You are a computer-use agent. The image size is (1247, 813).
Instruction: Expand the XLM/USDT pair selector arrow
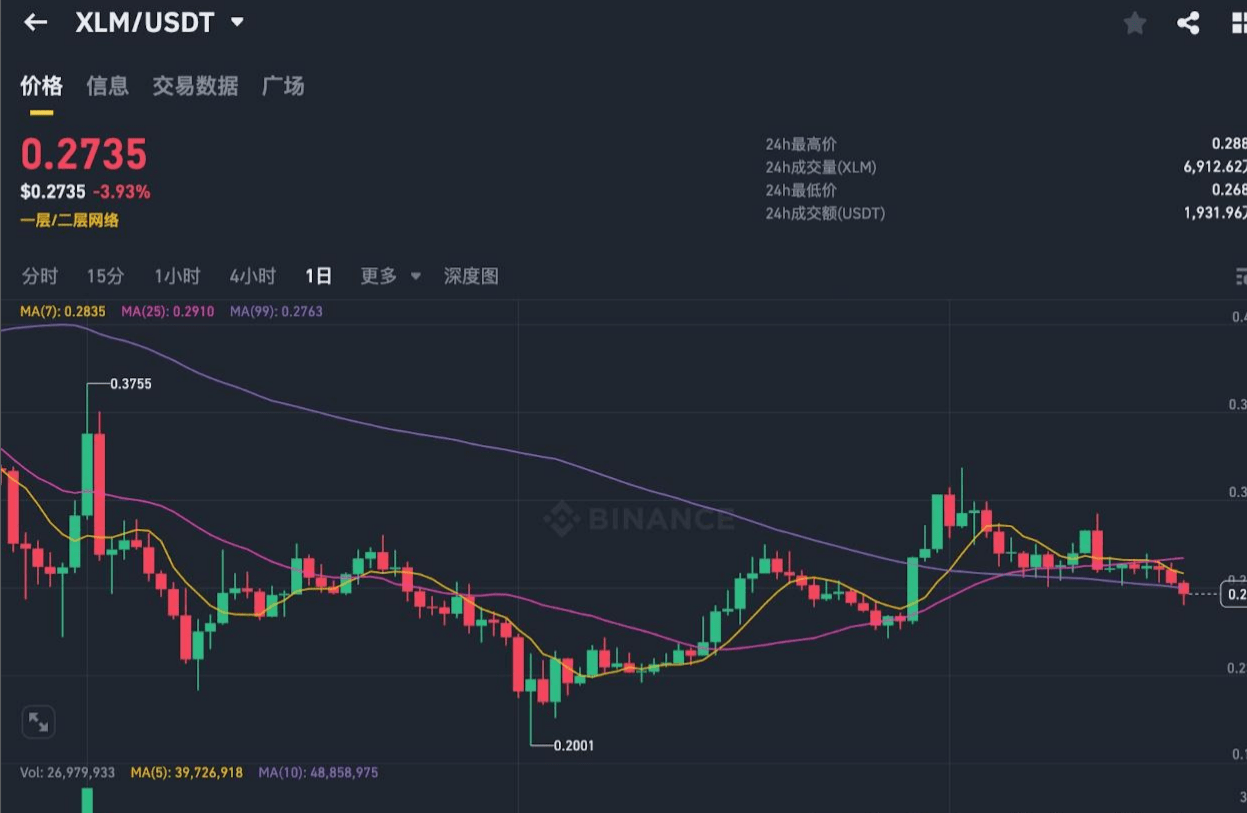(237, 22)
